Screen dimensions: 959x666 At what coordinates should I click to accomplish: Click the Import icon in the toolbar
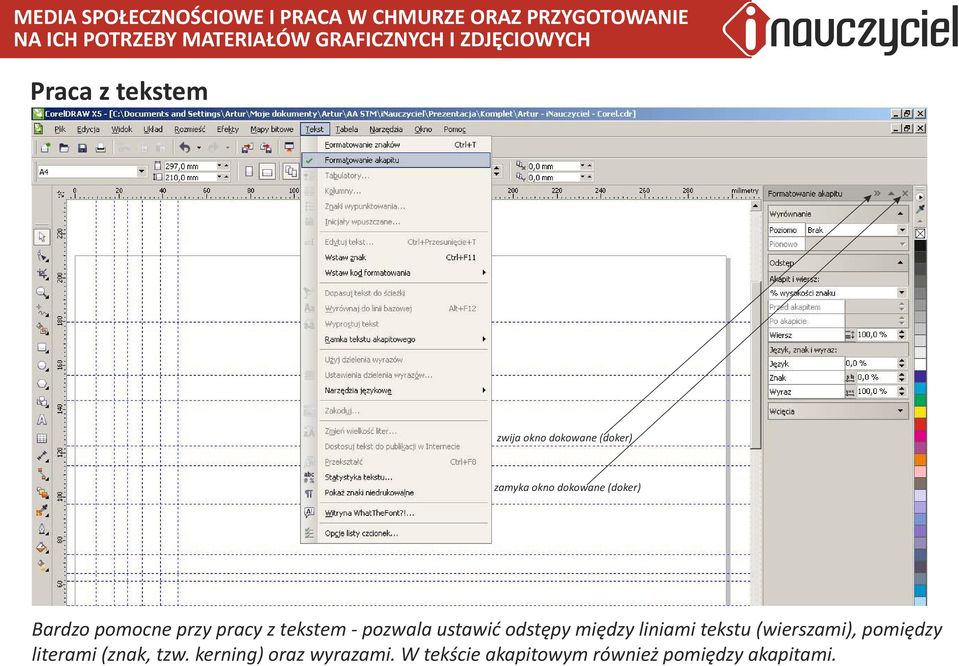[247, 148]
